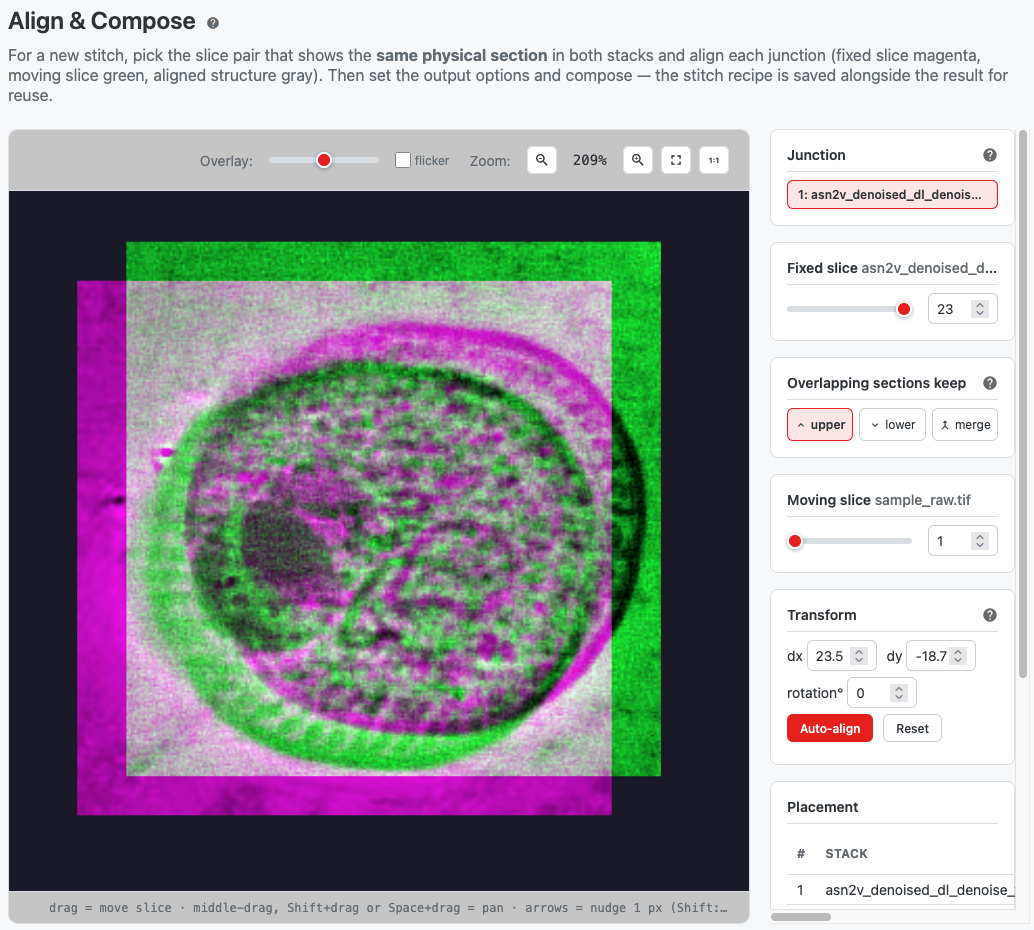Keep the upper overlapping sections
The height and width of the screenshot is (930, 1034).
[x=820, y=425]
